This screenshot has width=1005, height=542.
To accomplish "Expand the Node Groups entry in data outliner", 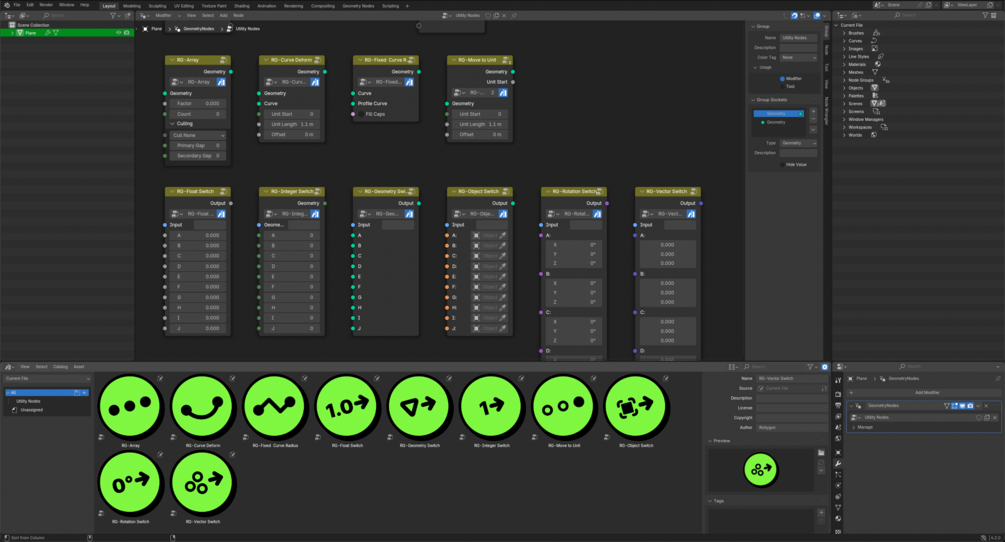I will click(x=843, y=80).
